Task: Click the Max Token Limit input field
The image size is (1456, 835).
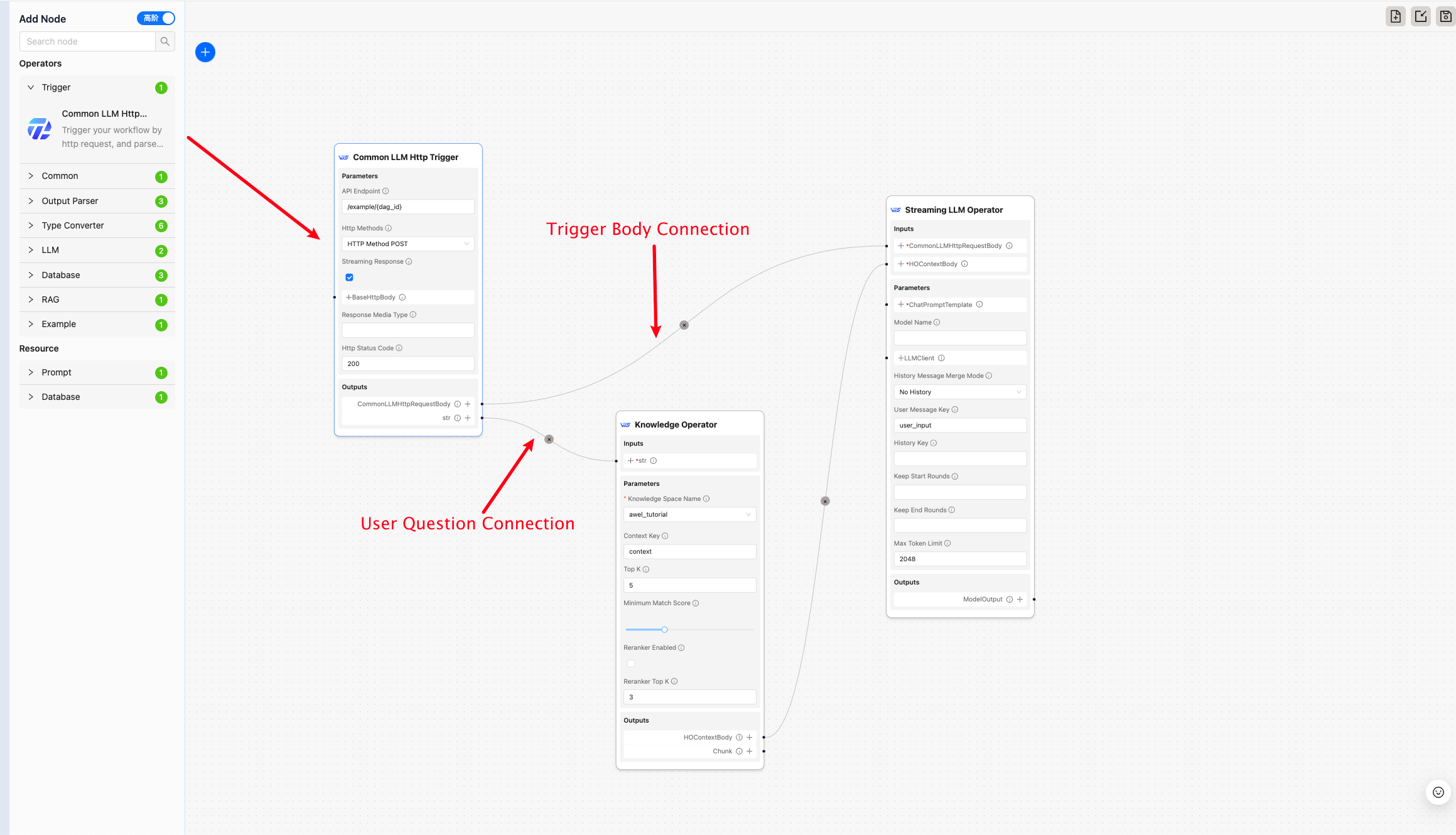Action: tap(959, 558)
